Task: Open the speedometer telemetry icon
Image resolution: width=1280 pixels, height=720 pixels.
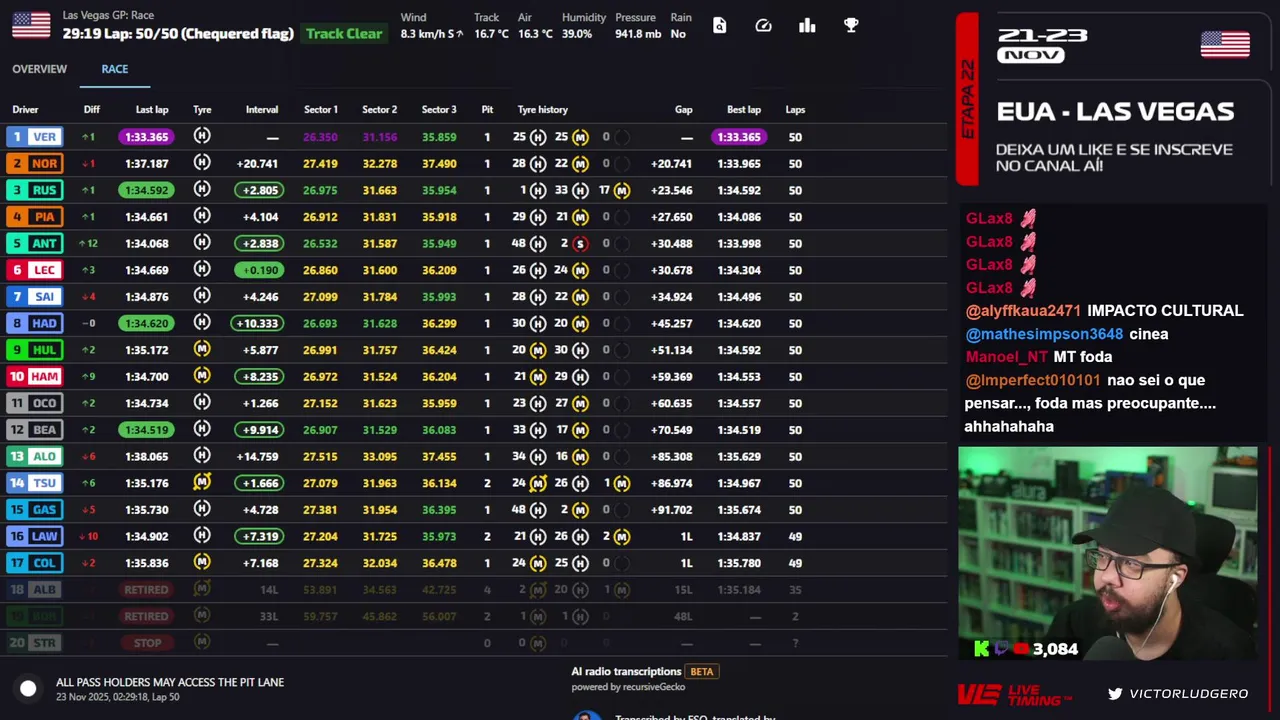Action: coord(763,26)
